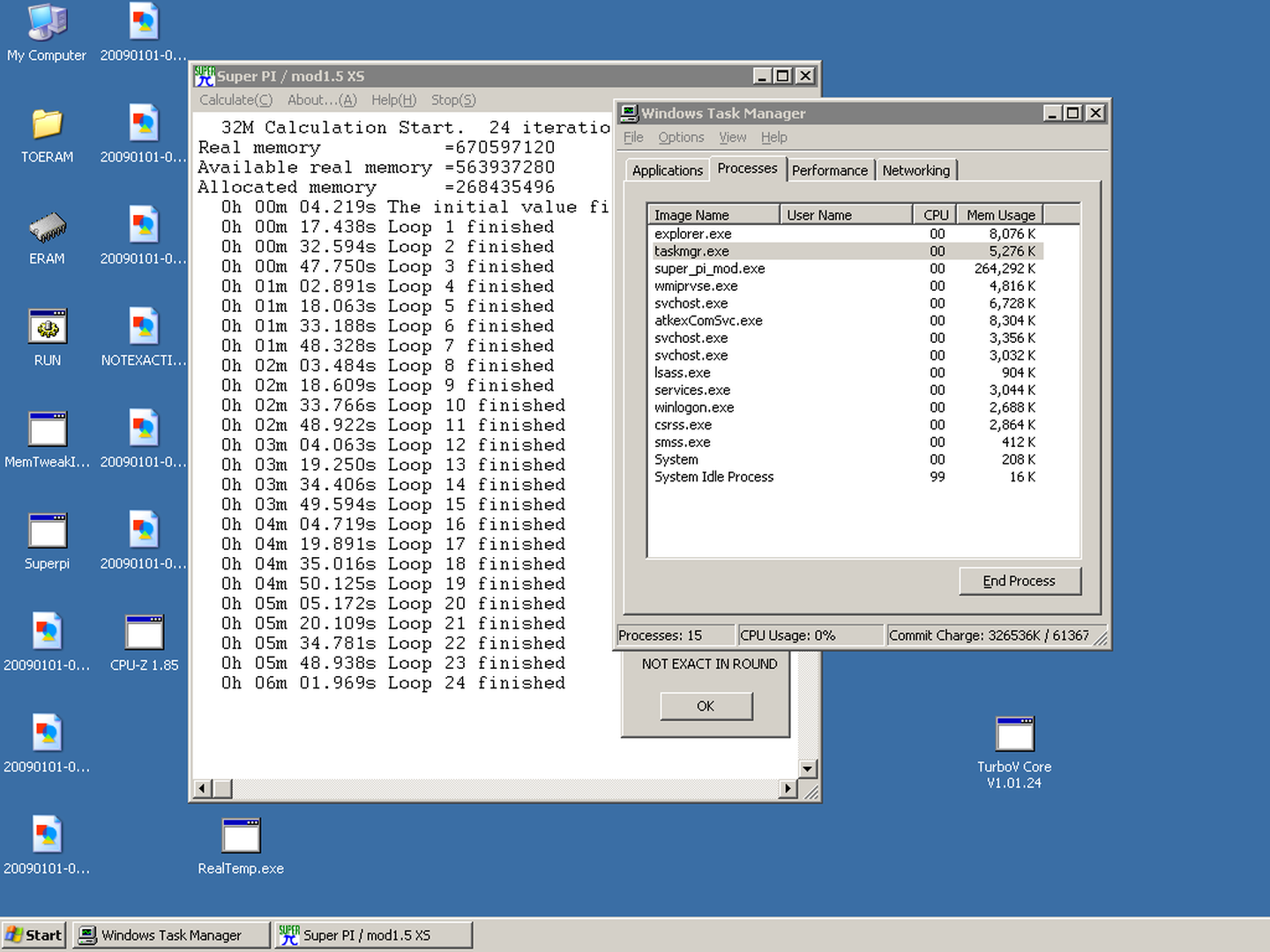Screen dimensions: 1270x952
Task: Select taskmgr.exe in the process list
Action: 847,251
